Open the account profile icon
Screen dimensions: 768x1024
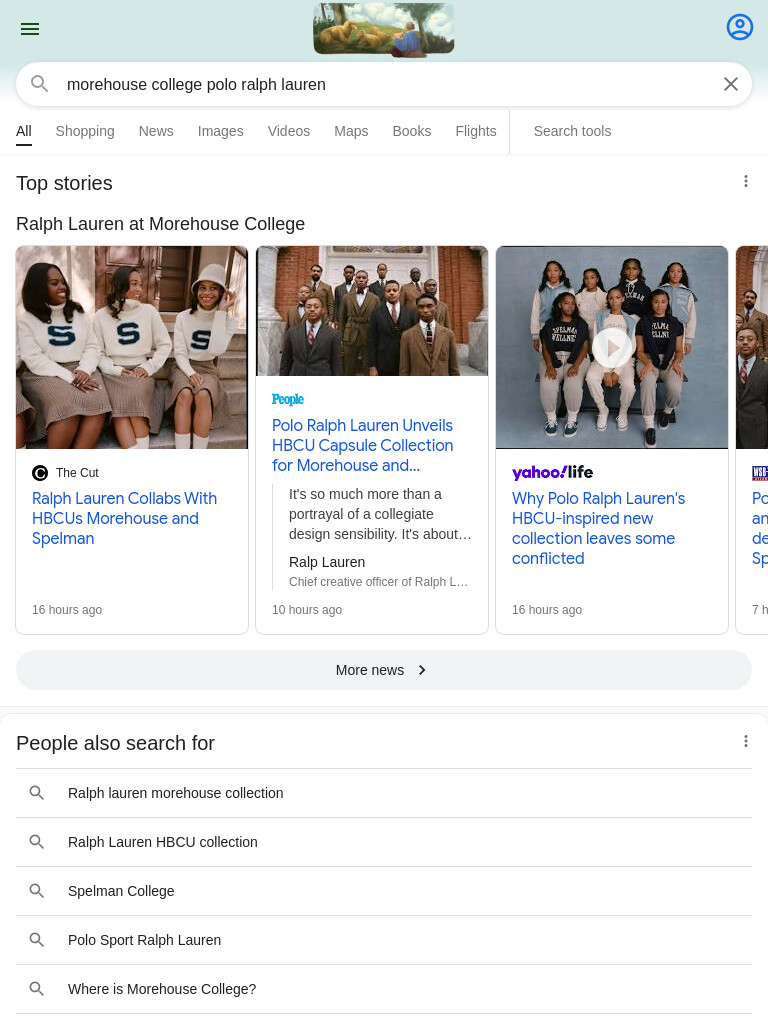pos(739,27)
